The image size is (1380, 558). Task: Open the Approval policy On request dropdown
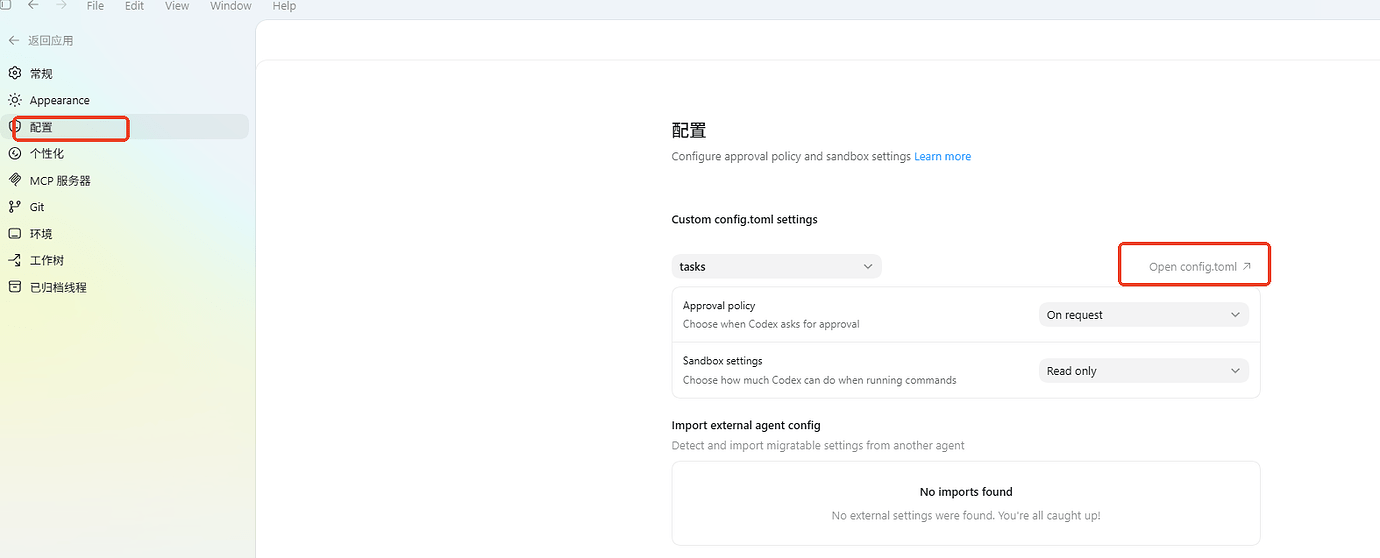1143,315
